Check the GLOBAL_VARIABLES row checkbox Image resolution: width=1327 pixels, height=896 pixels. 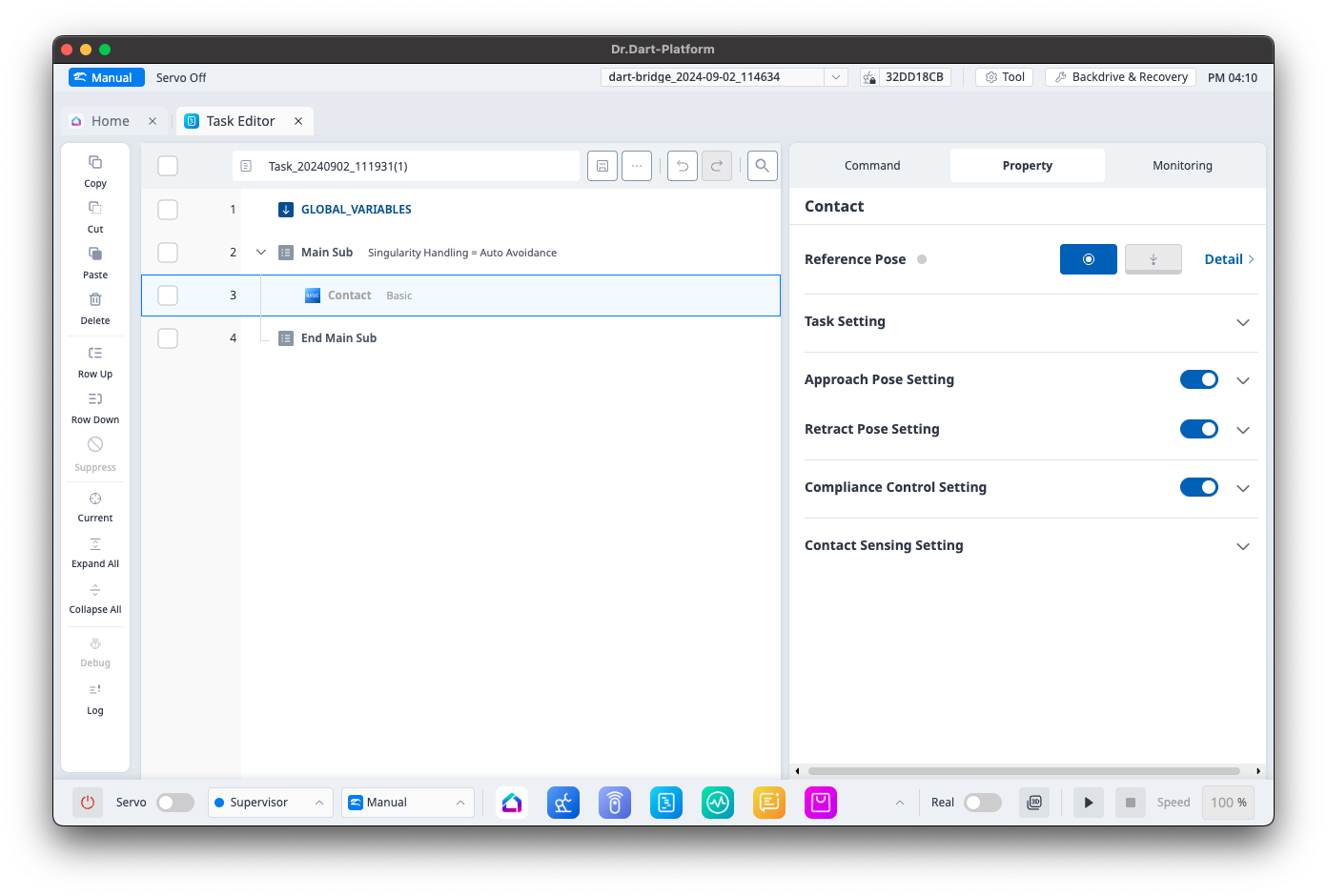point(168,210)
